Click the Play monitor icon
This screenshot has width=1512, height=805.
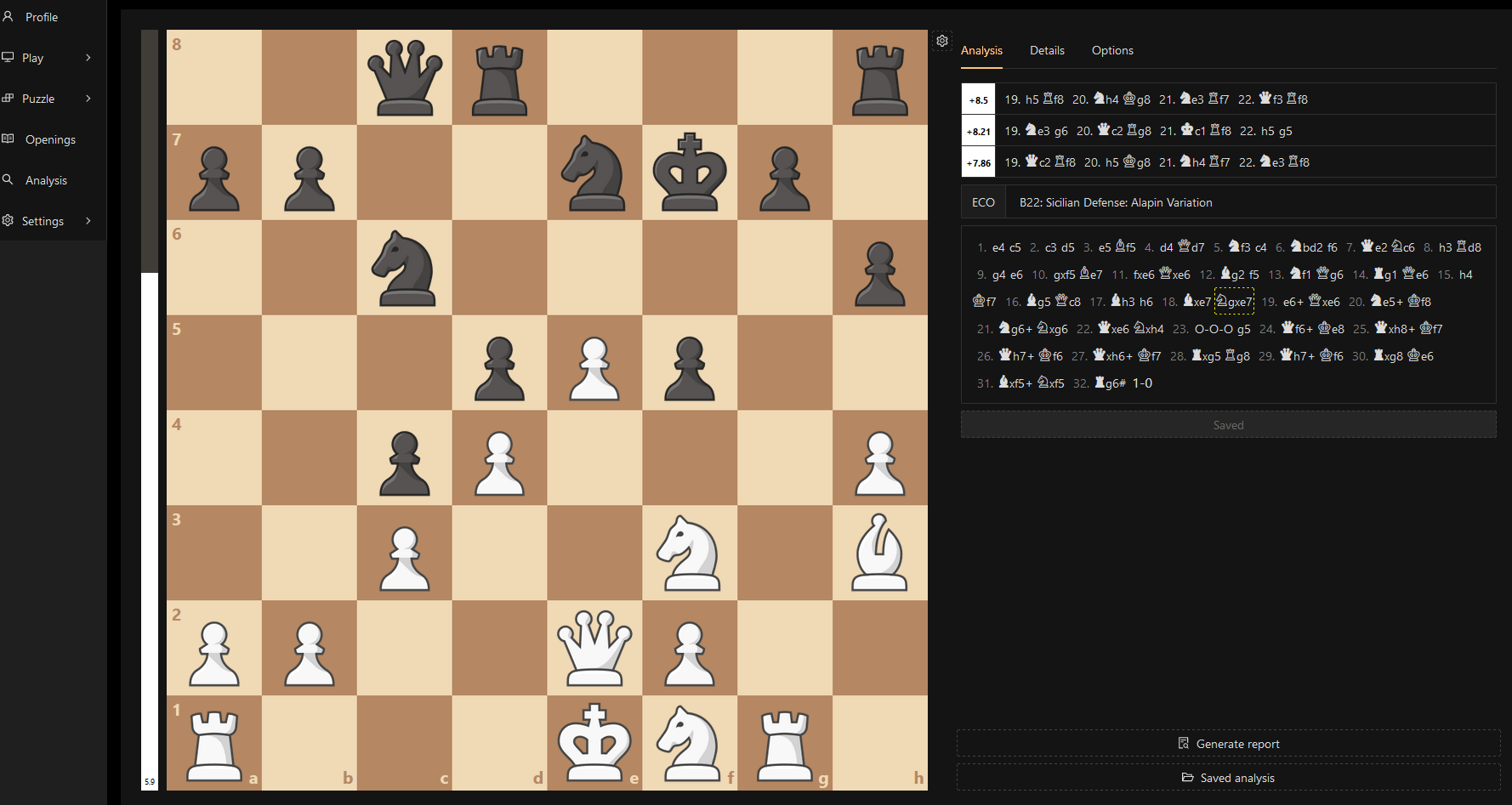tap(8, 57)
